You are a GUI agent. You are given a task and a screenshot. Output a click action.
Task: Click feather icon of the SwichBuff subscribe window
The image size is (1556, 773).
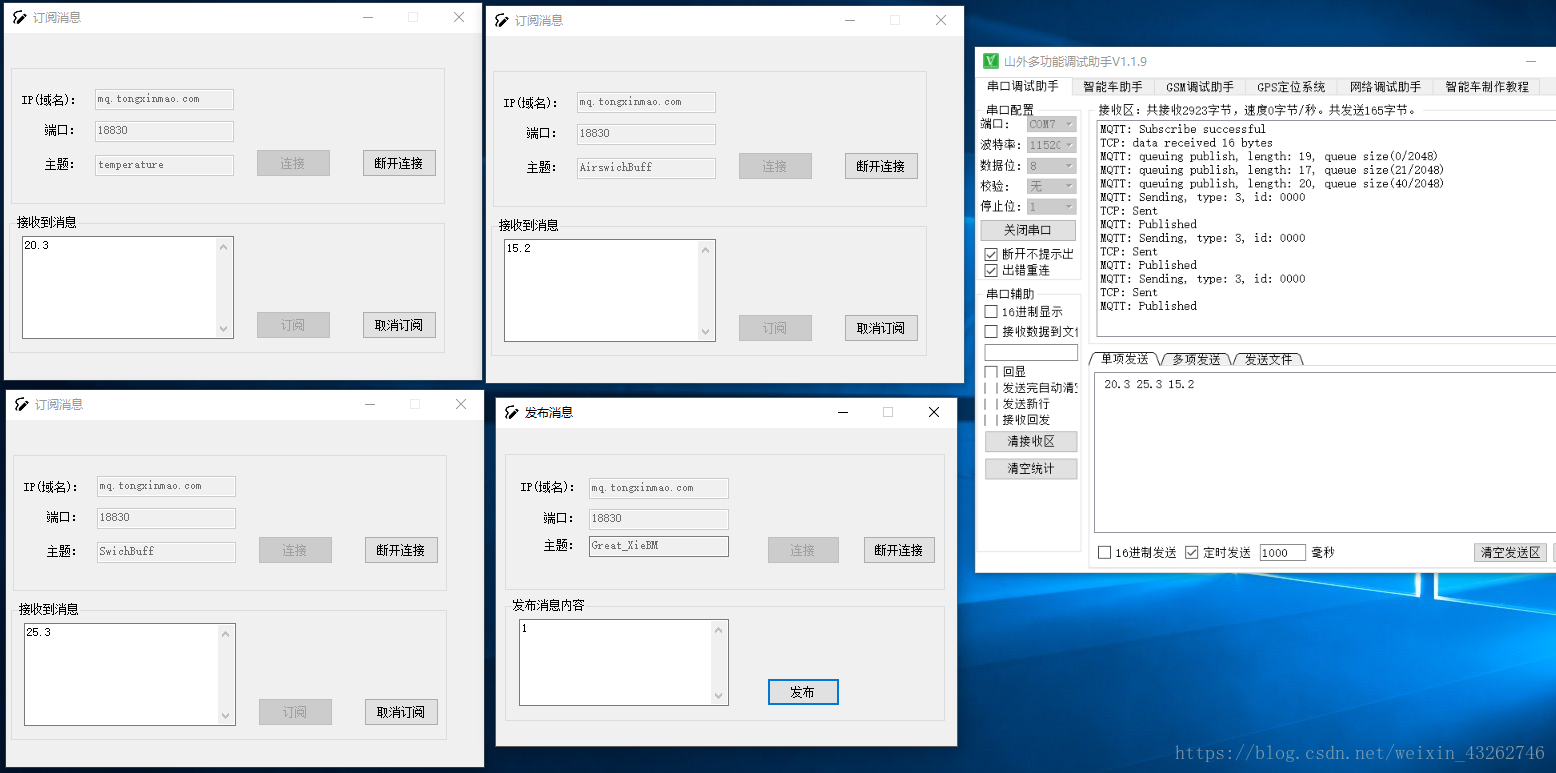click(x=22, y=404)
